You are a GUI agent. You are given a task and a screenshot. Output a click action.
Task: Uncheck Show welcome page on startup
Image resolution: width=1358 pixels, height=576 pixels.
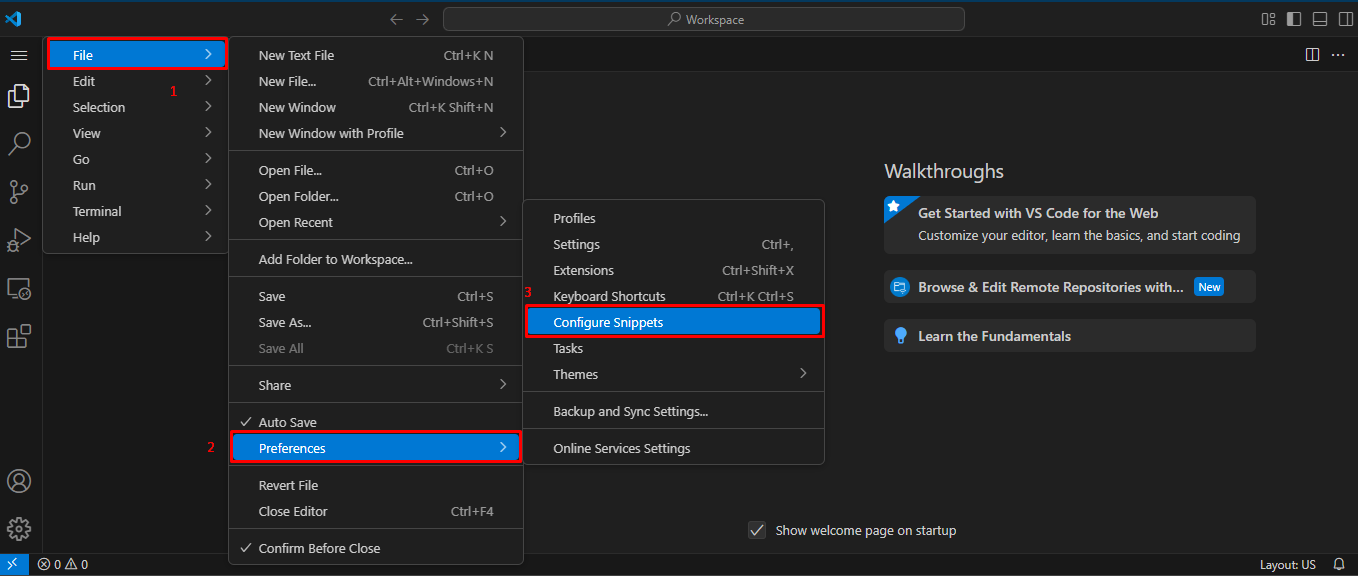click(x=757, y=530)
